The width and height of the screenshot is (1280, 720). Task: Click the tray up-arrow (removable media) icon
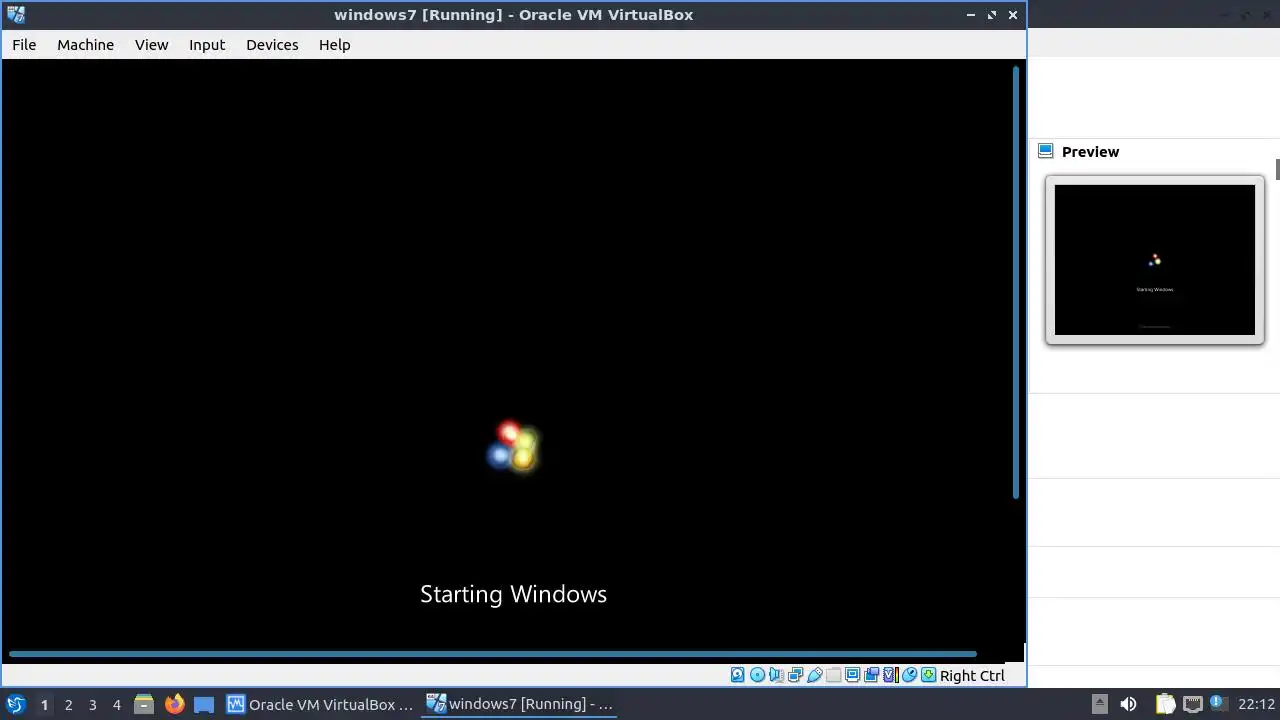[1099, 704]
